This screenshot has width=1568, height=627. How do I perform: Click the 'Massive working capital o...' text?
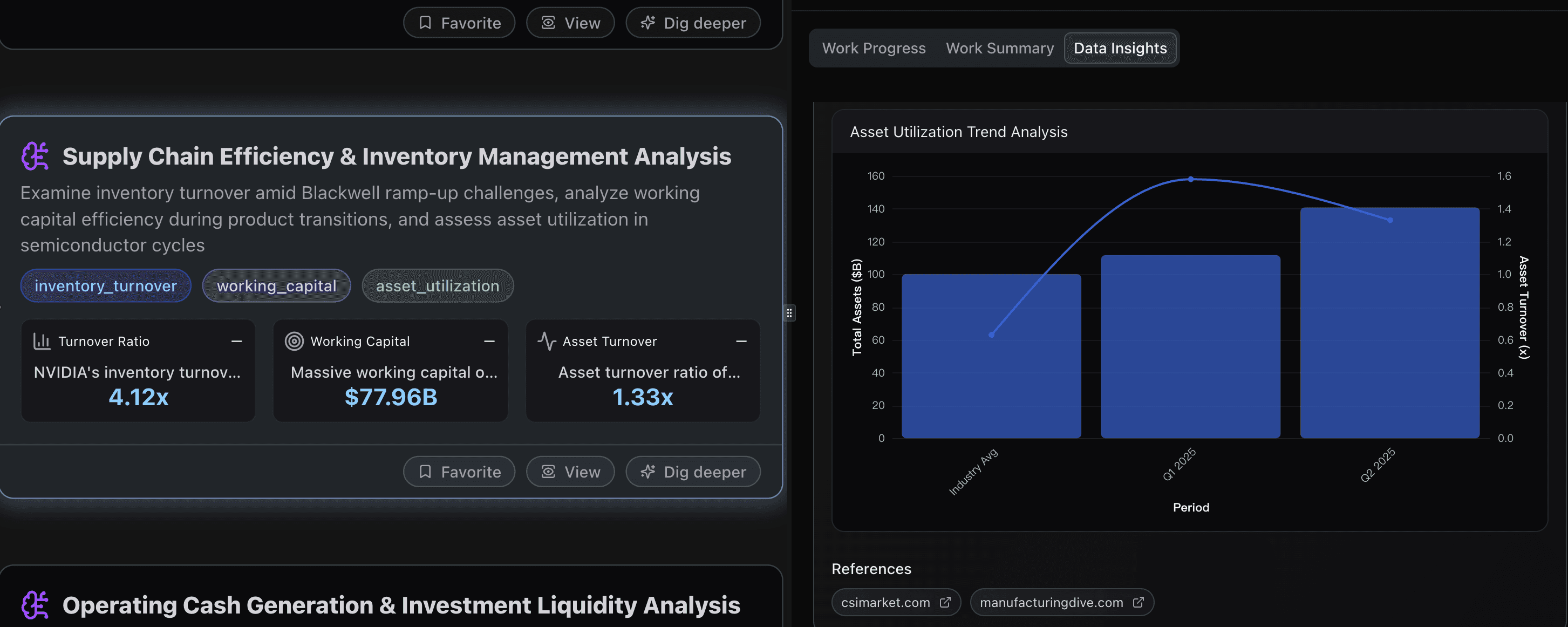click(394, 372)
